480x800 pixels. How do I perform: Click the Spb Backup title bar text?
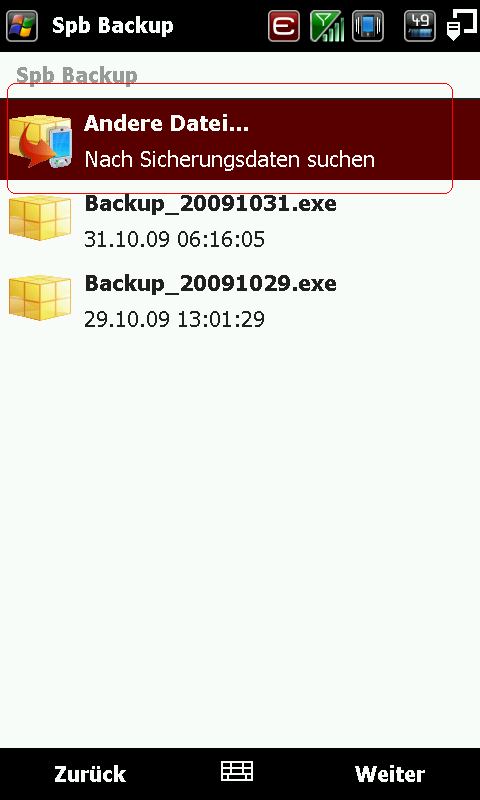113,26
